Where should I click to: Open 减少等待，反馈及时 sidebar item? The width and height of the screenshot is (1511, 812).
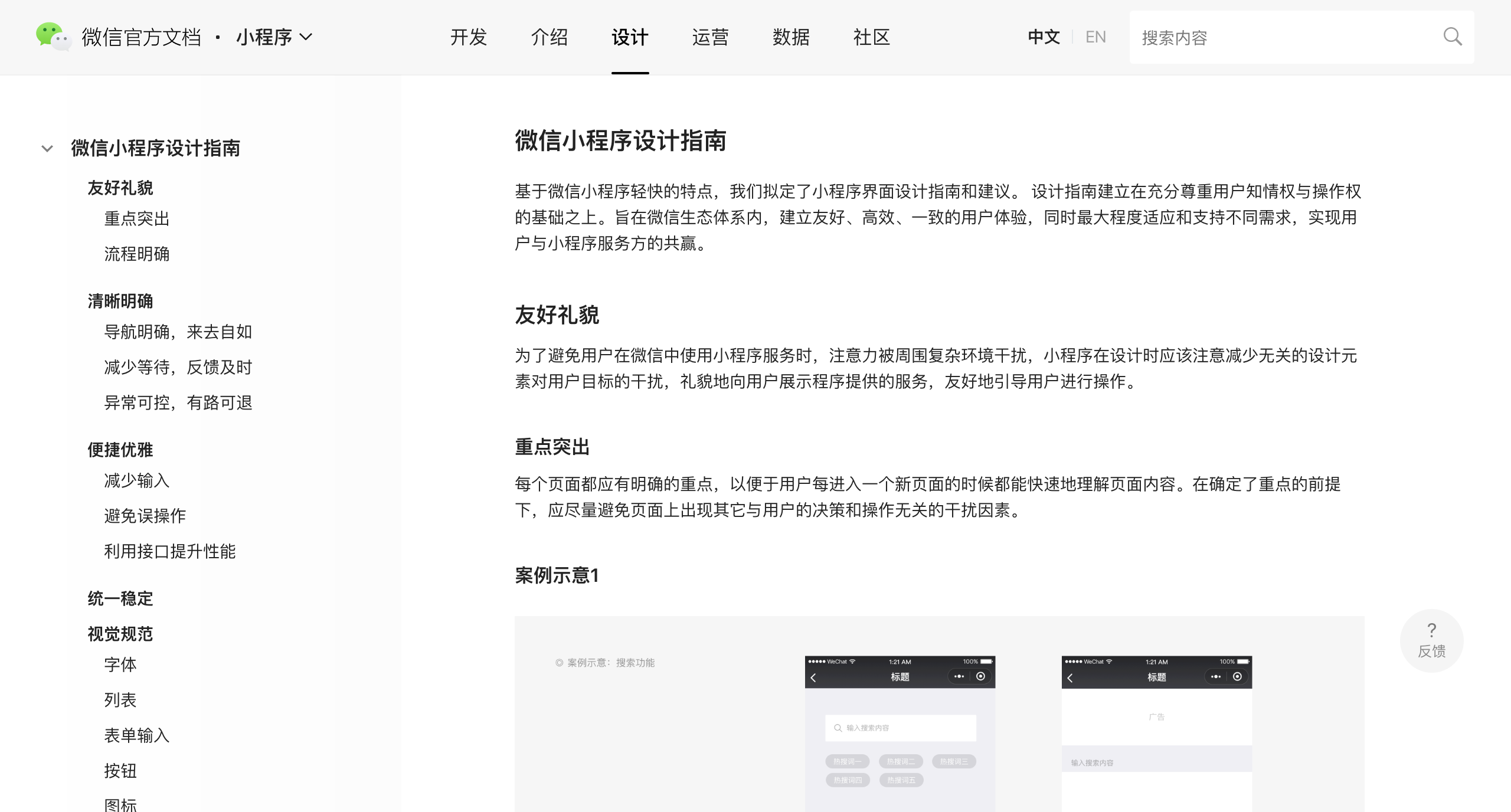tap(178, 368)
